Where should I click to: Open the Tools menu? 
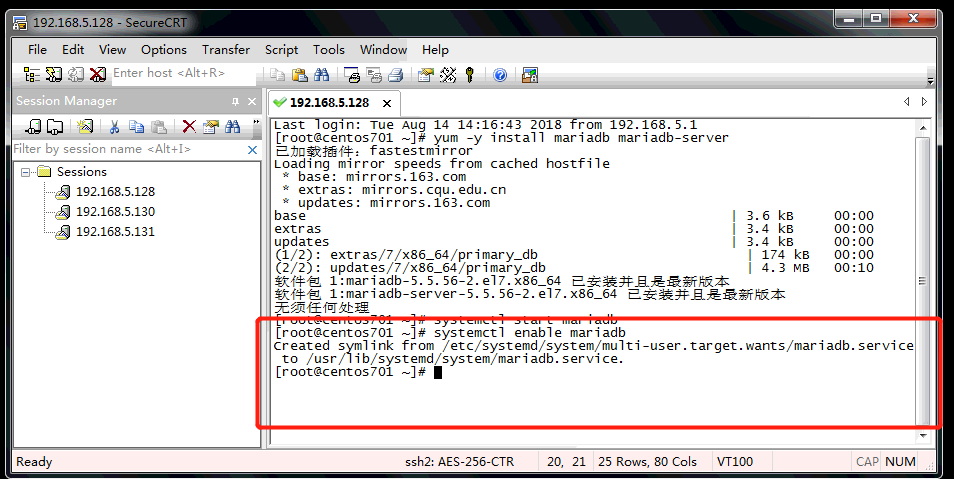pos(329,50)
